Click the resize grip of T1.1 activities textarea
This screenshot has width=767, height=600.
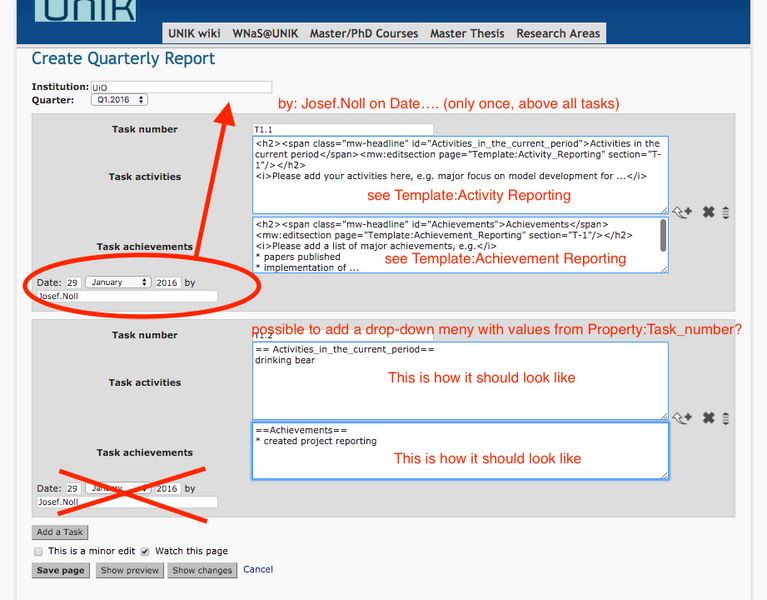click(664, 210)
